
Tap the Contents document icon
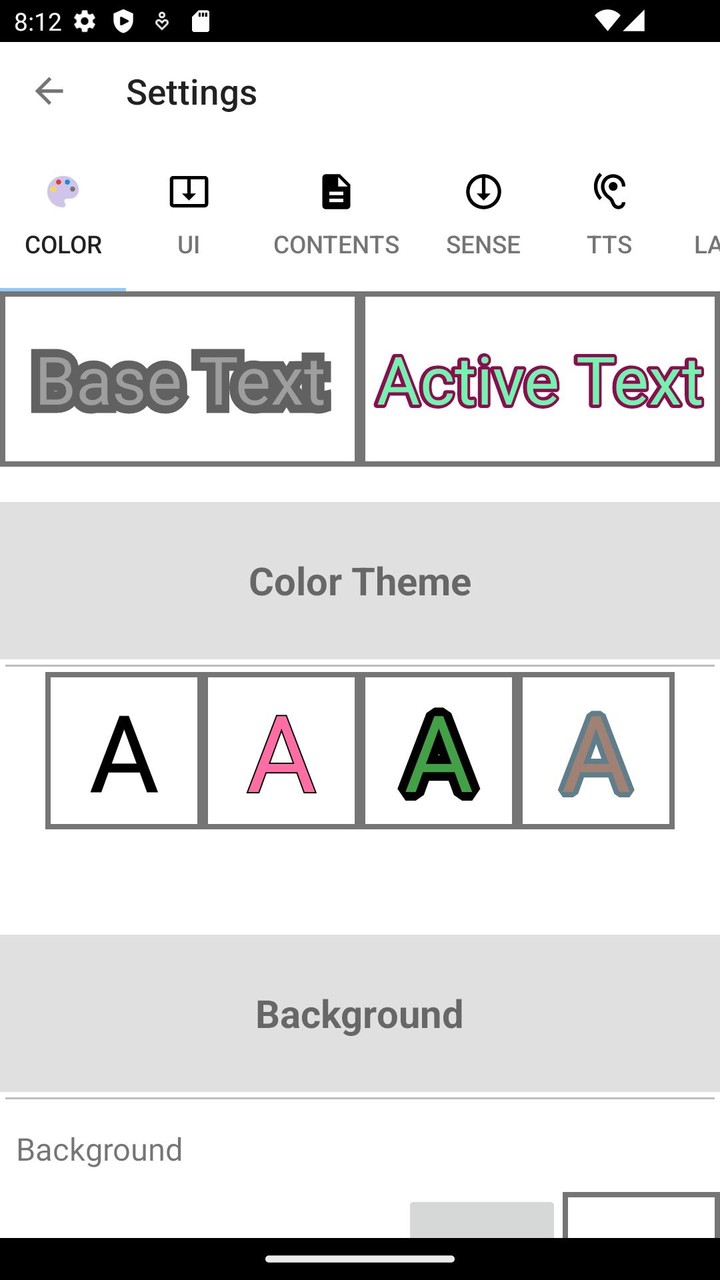tap(336, 191)
